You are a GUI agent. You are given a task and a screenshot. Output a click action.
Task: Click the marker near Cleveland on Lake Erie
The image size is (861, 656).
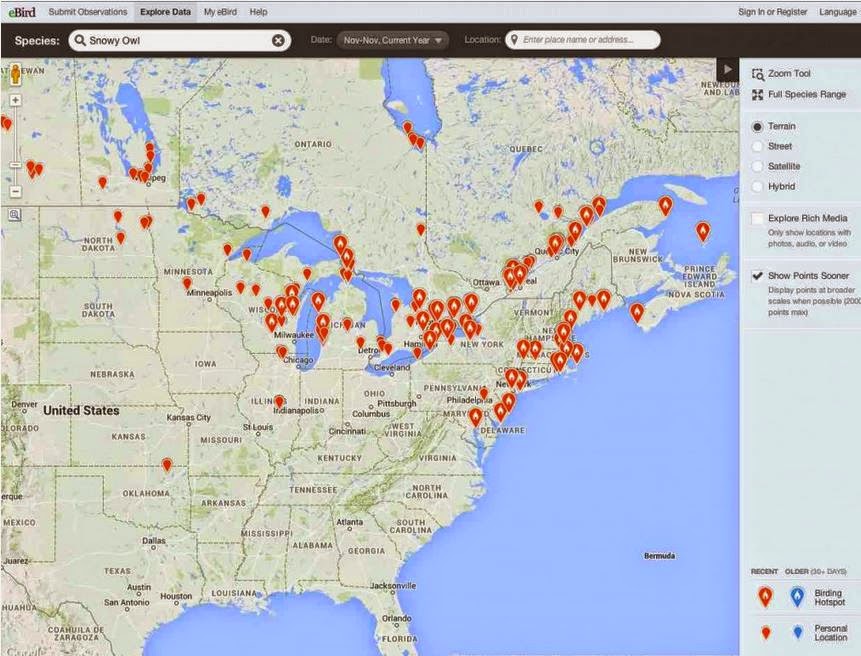click(x=417, y=352)
